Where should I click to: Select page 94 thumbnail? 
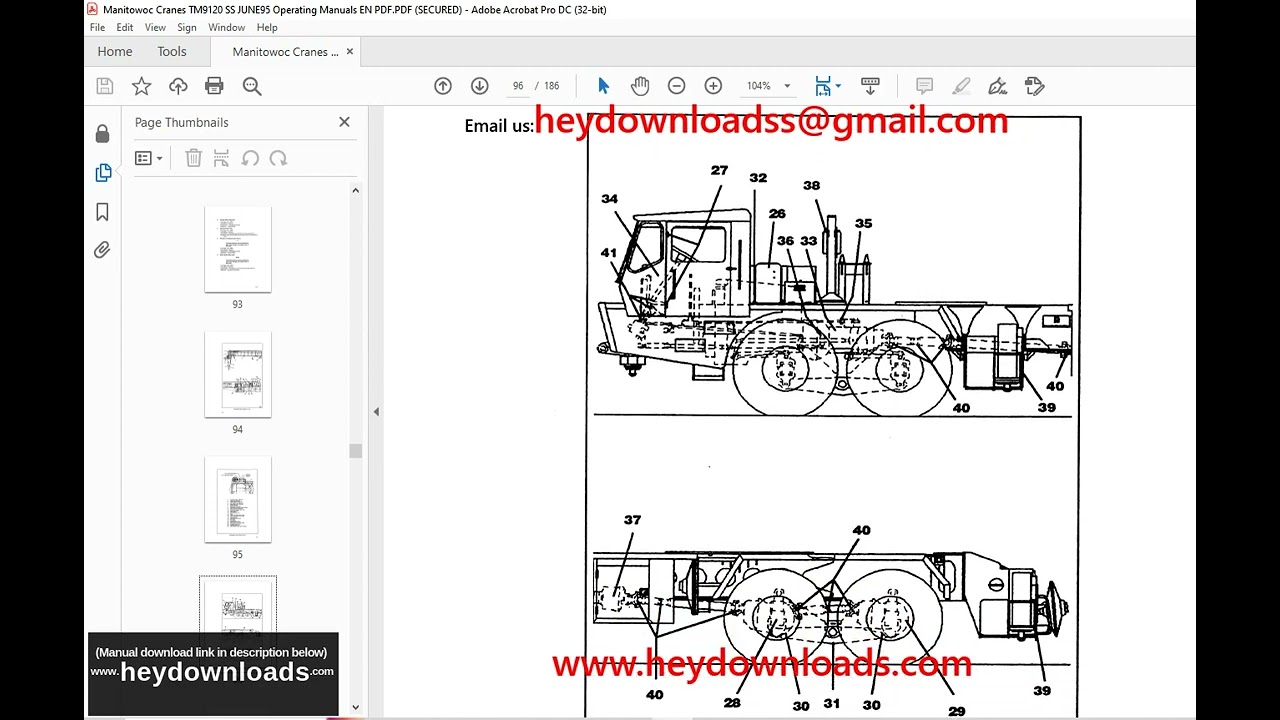point(238,374)
